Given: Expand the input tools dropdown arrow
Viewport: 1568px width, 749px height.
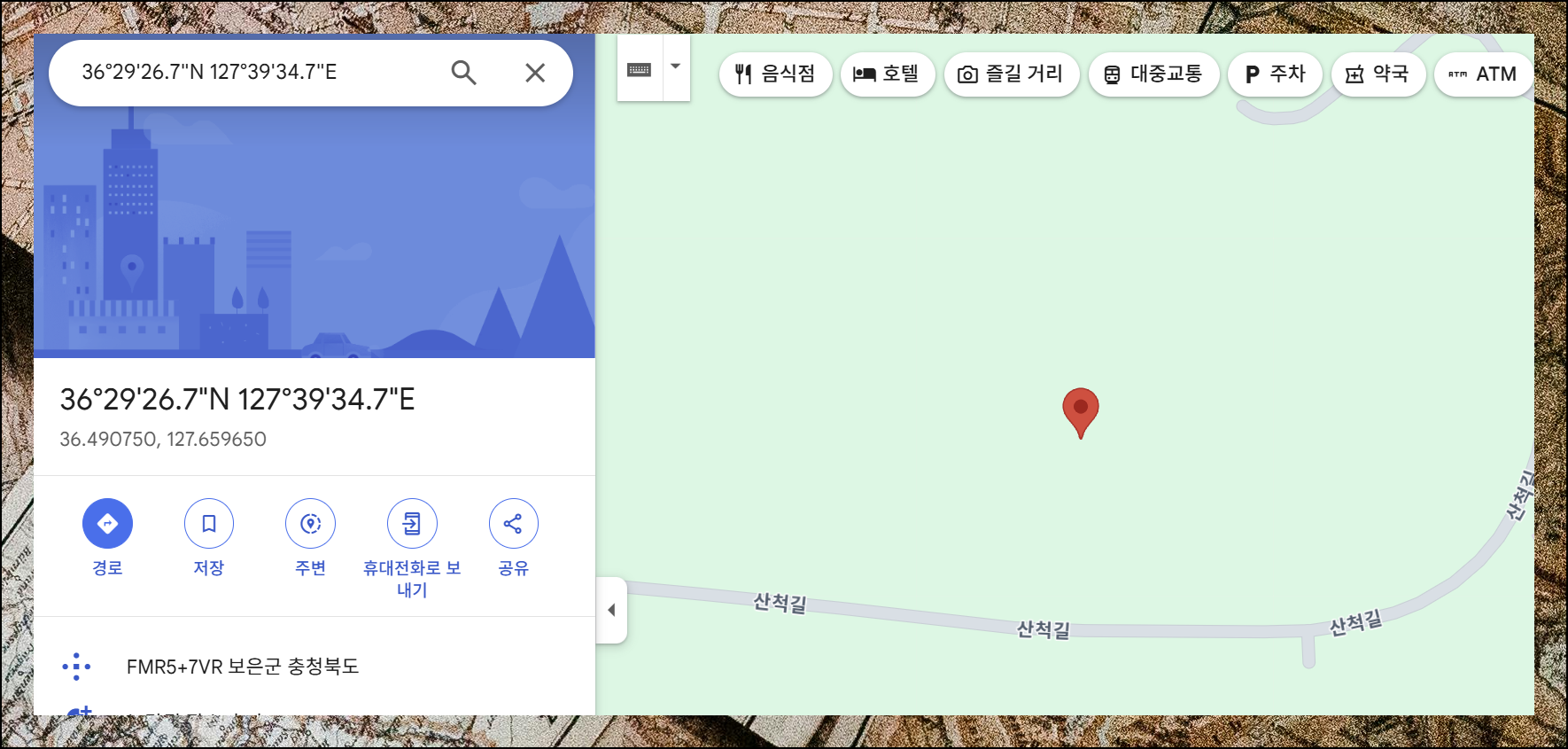Looking at the screenshot, I should click(x=676, y=66).
